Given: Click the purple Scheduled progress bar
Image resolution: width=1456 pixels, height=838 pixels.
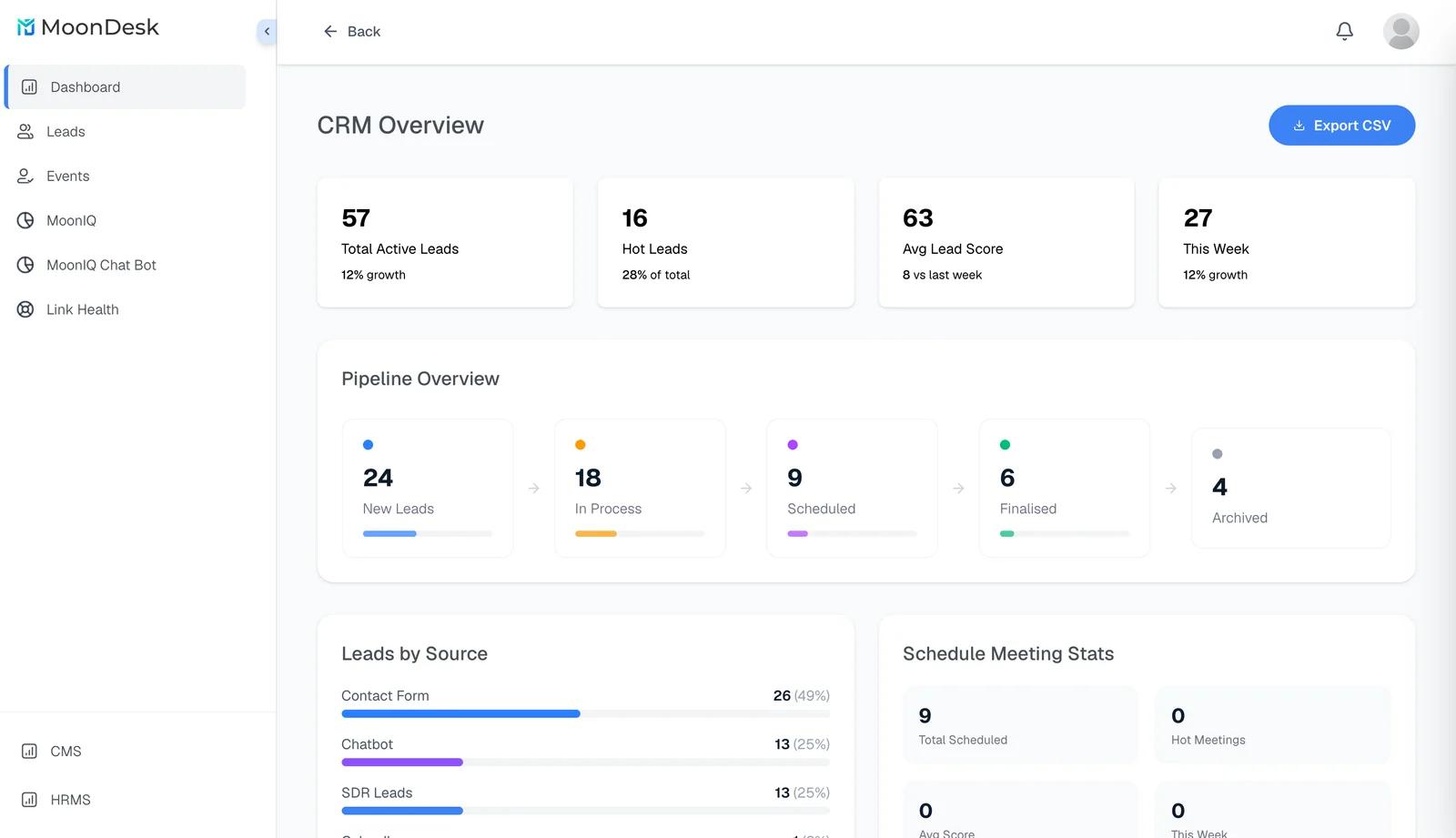Looking at the screenshot, I should click(798, 534).
